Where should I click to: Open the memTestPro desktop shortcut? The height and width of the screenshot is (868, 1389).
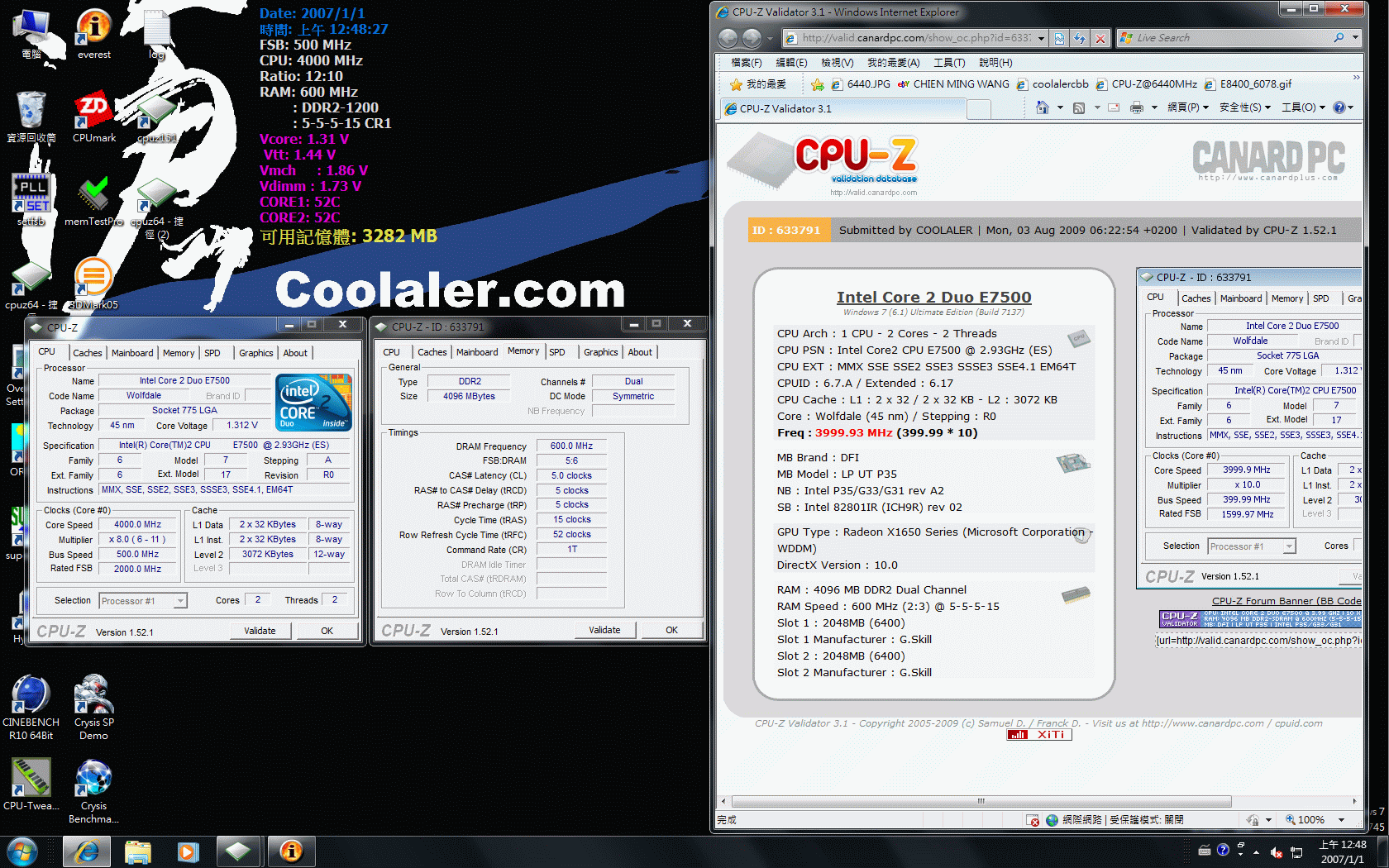point(94,199)
